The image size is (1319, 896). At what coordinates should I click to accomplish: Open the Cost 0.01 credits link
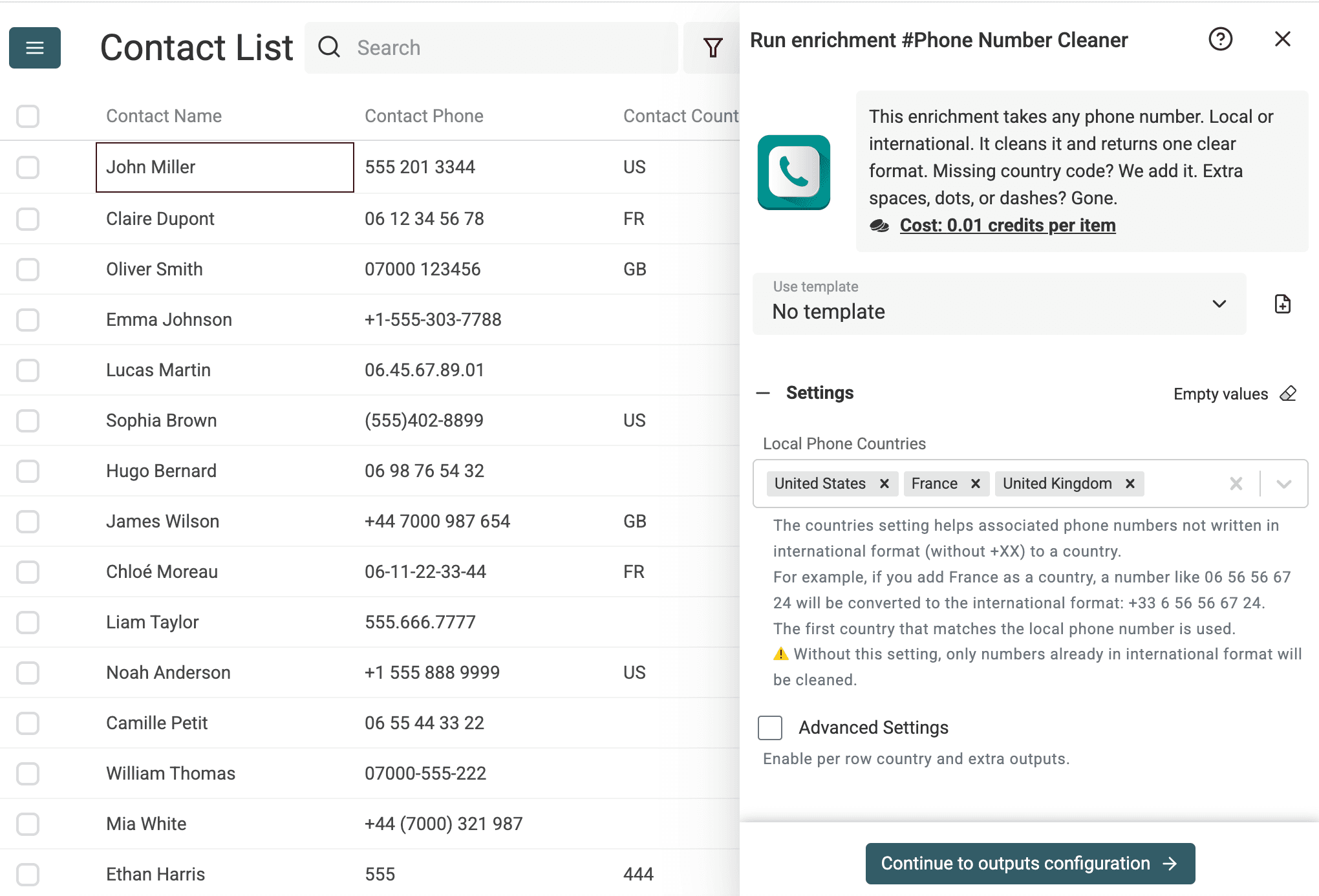tap(1007, 226)
